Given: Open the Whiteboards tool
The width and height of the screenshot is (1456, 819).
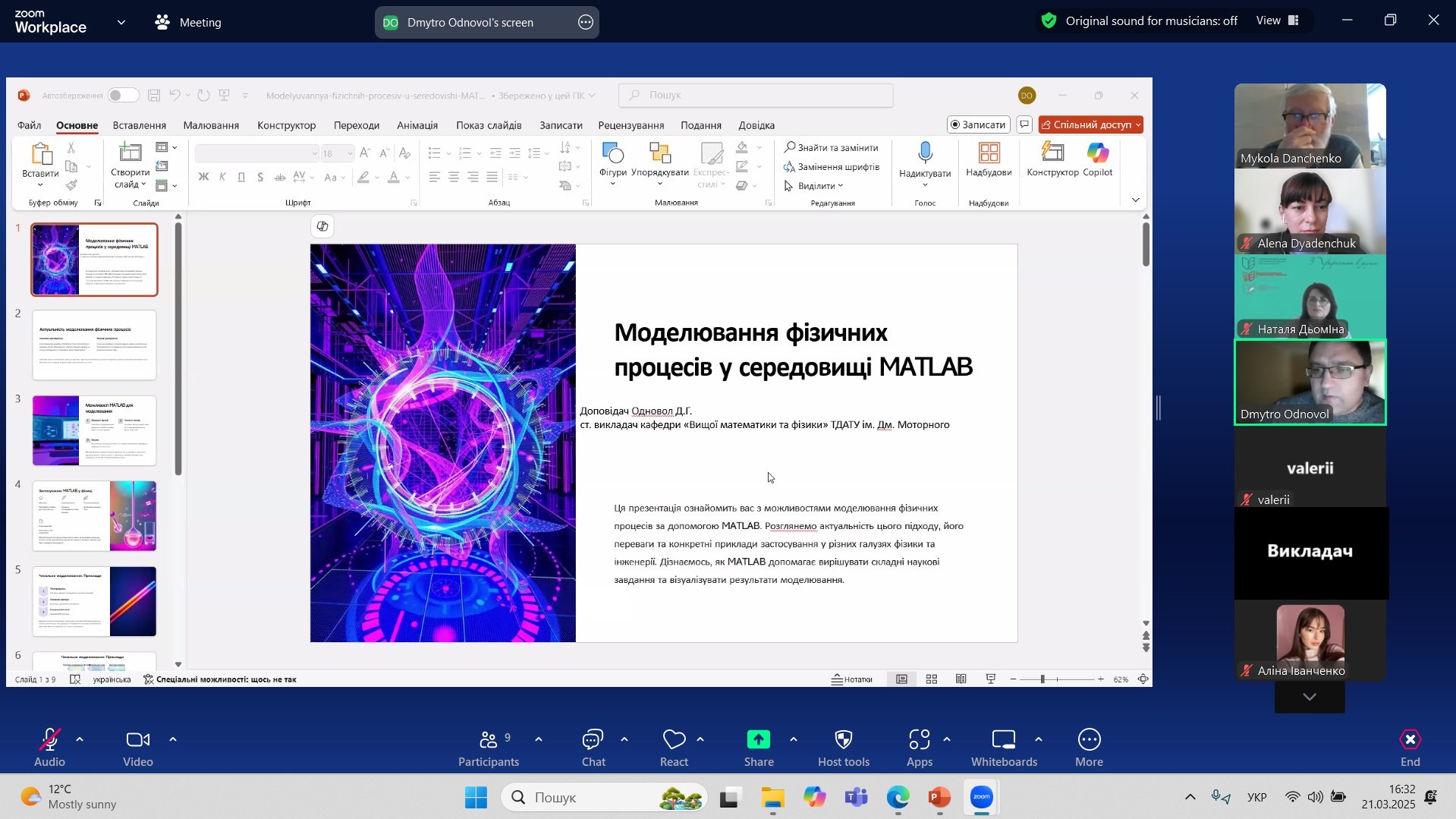Looking at the screenshot, I should [1003, 748].
